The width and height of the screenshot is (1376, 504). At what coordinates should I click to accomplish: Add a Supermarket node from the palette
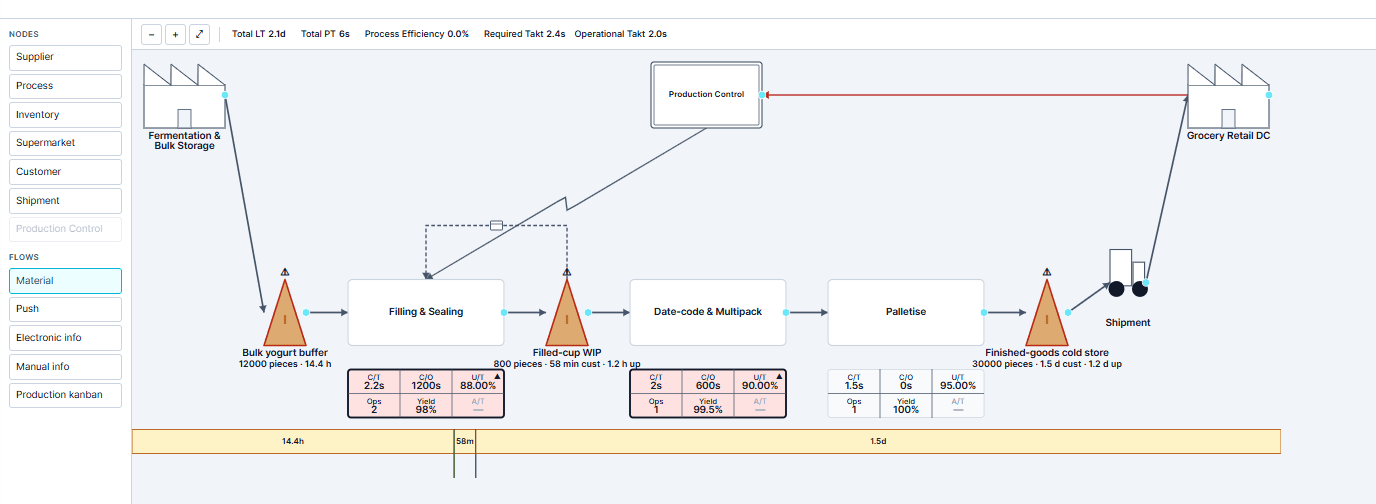(x=65, y=143)
